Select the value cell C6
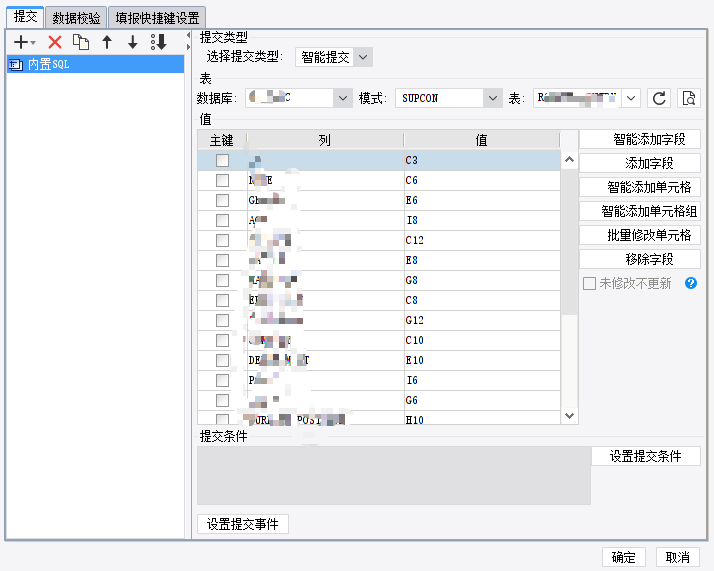 point(482,180)
